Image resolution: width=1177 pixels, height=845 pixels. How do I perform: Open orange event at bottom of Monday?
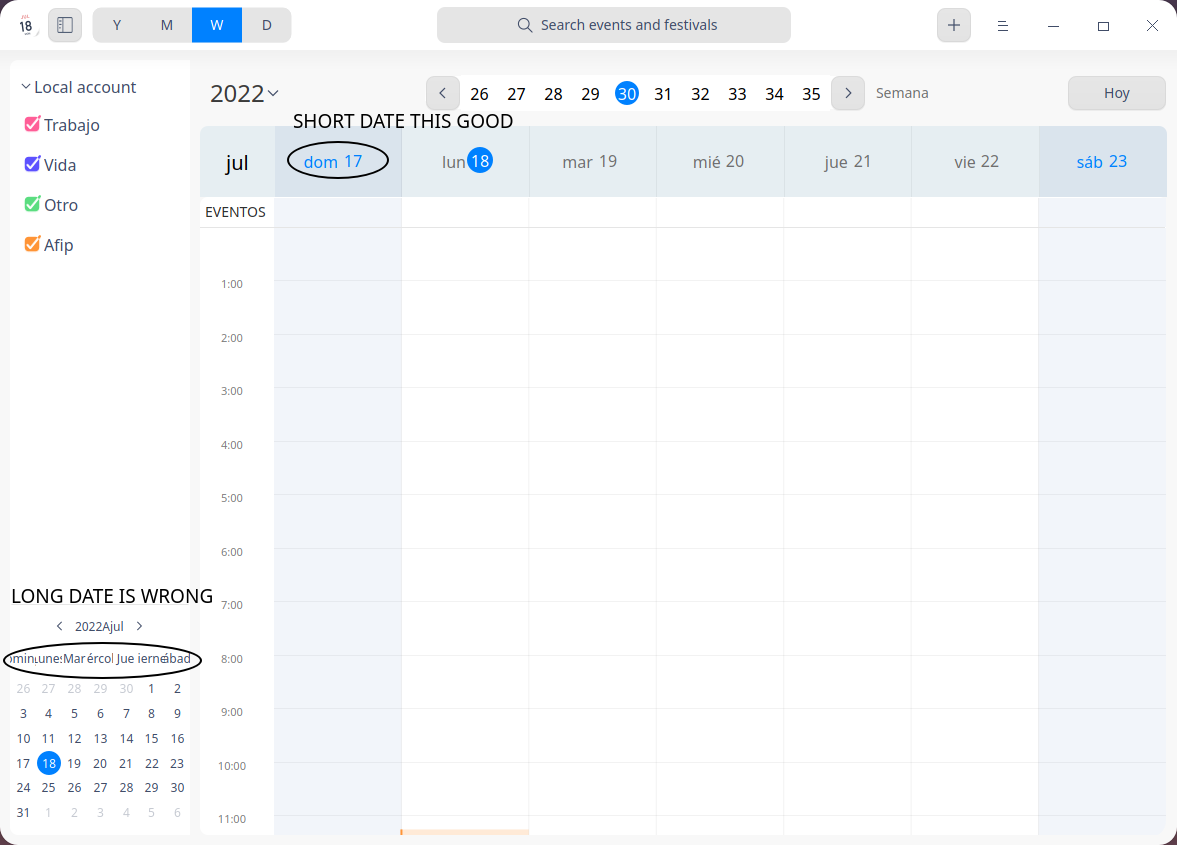pyautogui.click(x=465, y=831)
